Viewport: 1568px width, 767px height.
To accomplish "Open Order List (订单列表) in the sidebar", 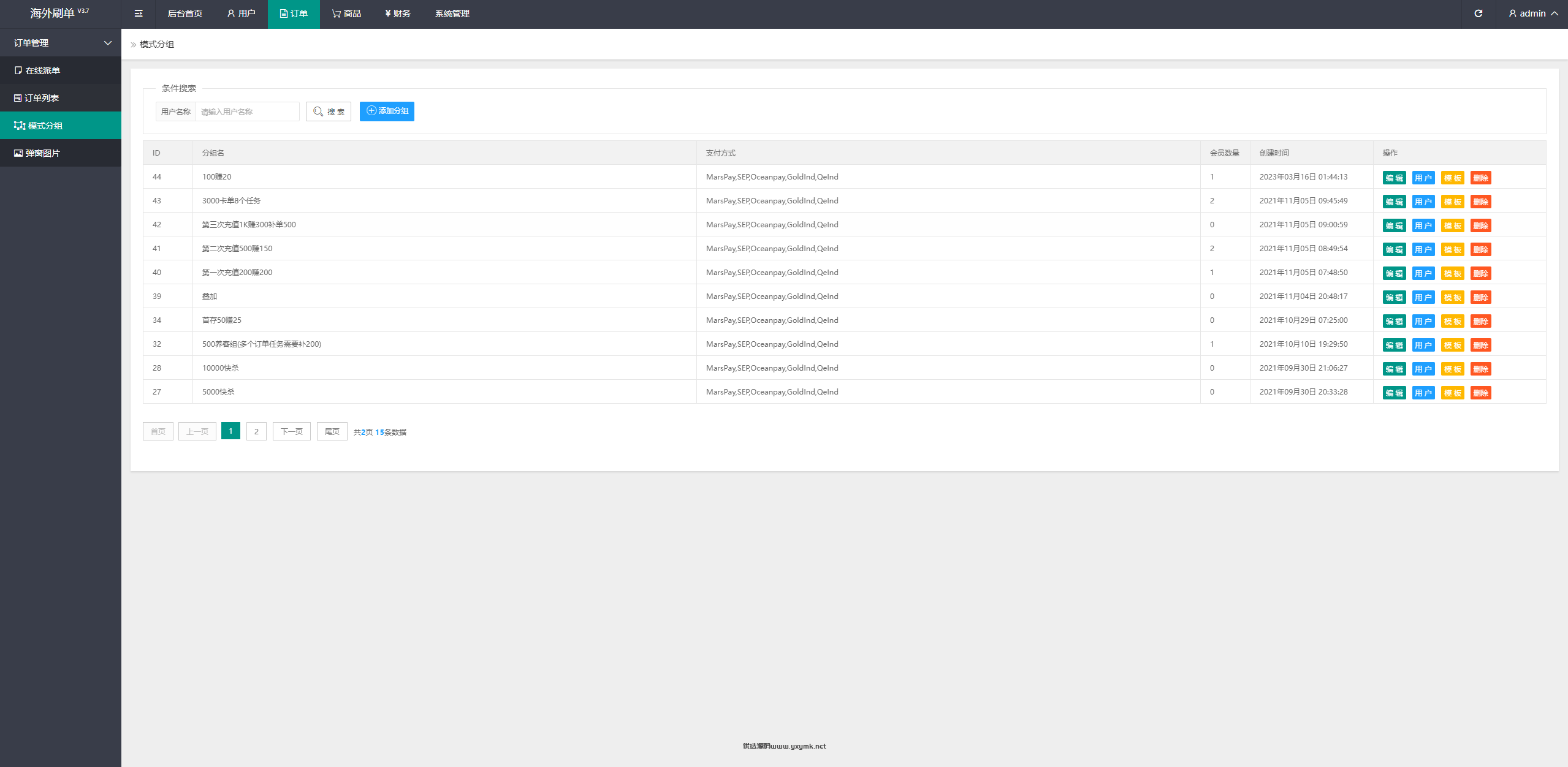I will coord(41,98).
